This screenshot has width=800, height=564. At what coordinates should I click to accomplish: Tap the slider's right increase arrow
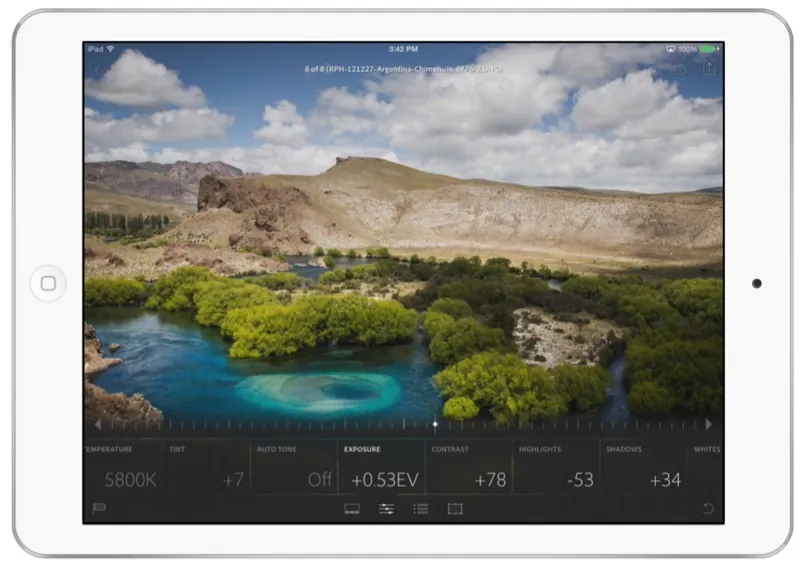point(708,424)
